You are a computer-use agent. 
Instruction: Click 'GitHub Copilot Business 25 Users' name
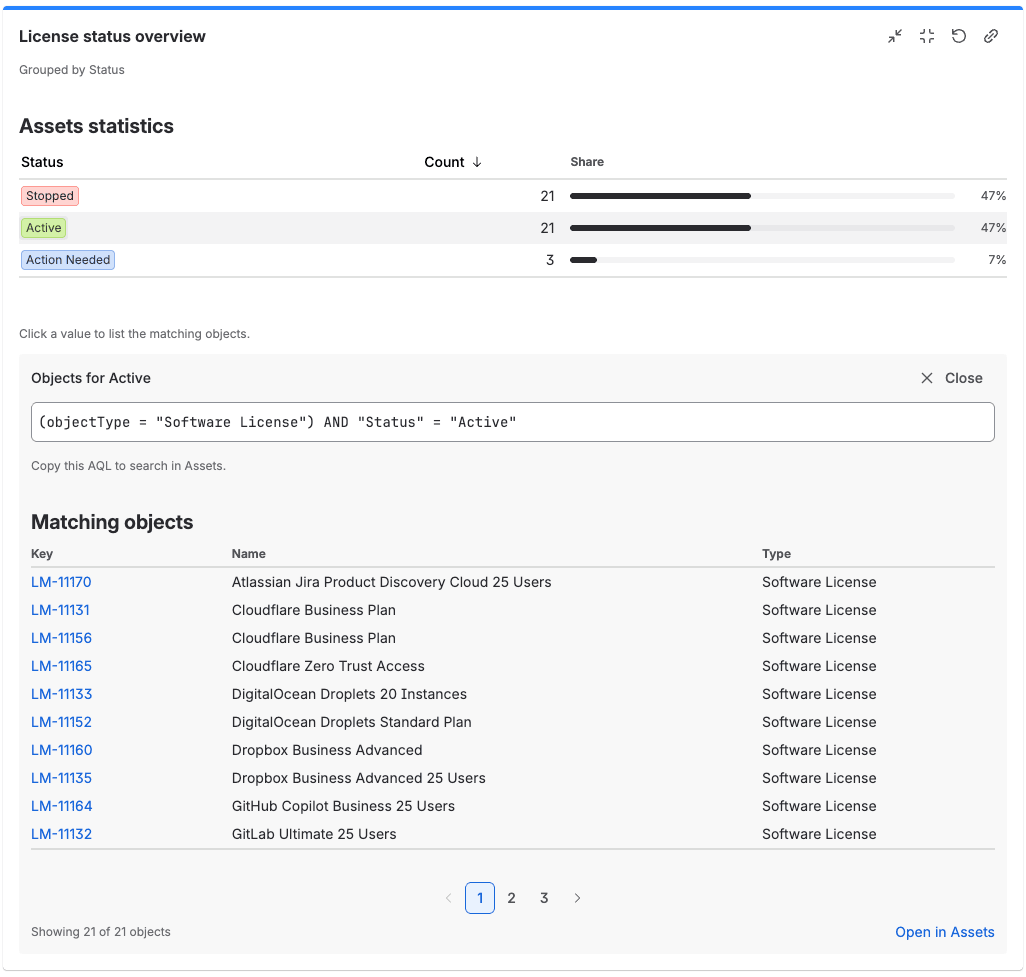(x=343, y=806)
